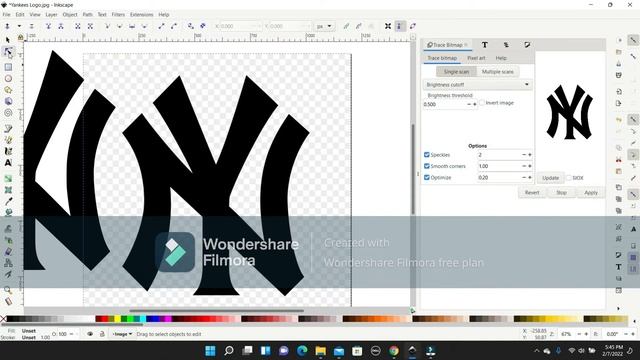Click the no-color X swatch in palette

3,319
